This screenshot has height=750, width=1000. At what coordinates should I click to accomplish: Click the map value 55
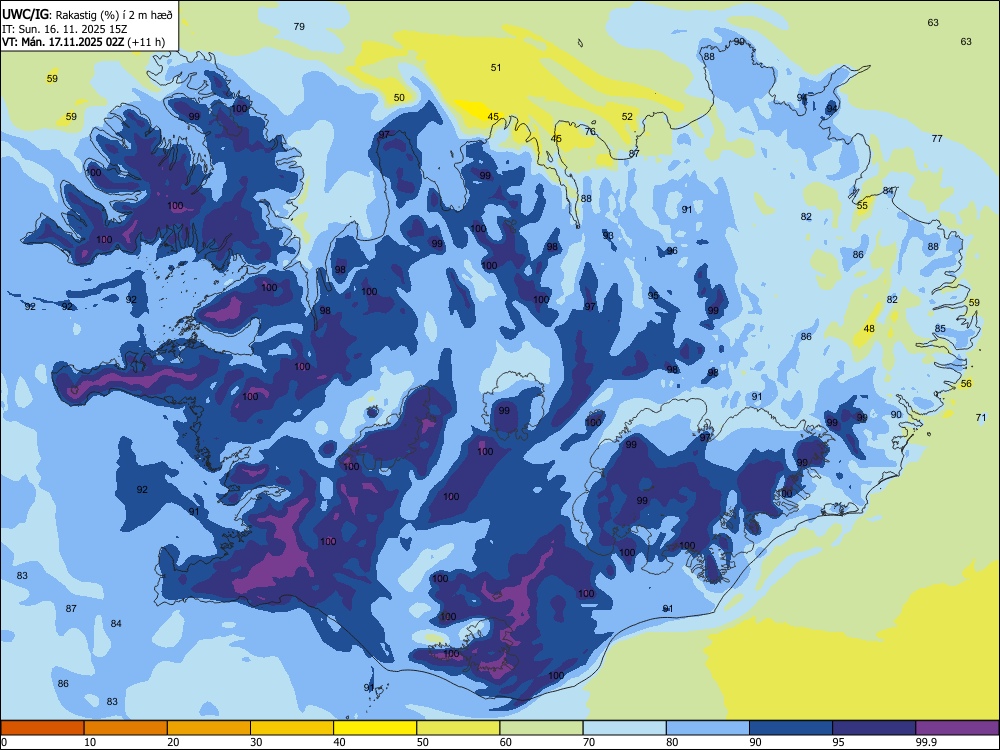click(862, 205)
